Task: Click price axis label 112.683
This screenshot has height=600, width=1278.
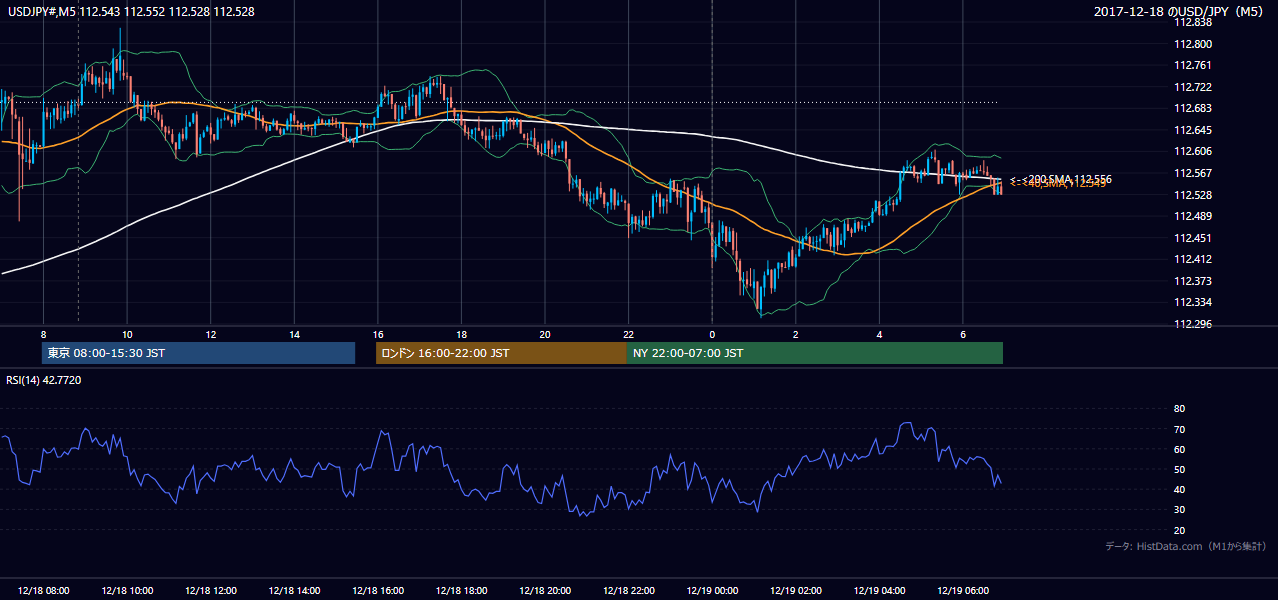Action: pos(1194,109)
